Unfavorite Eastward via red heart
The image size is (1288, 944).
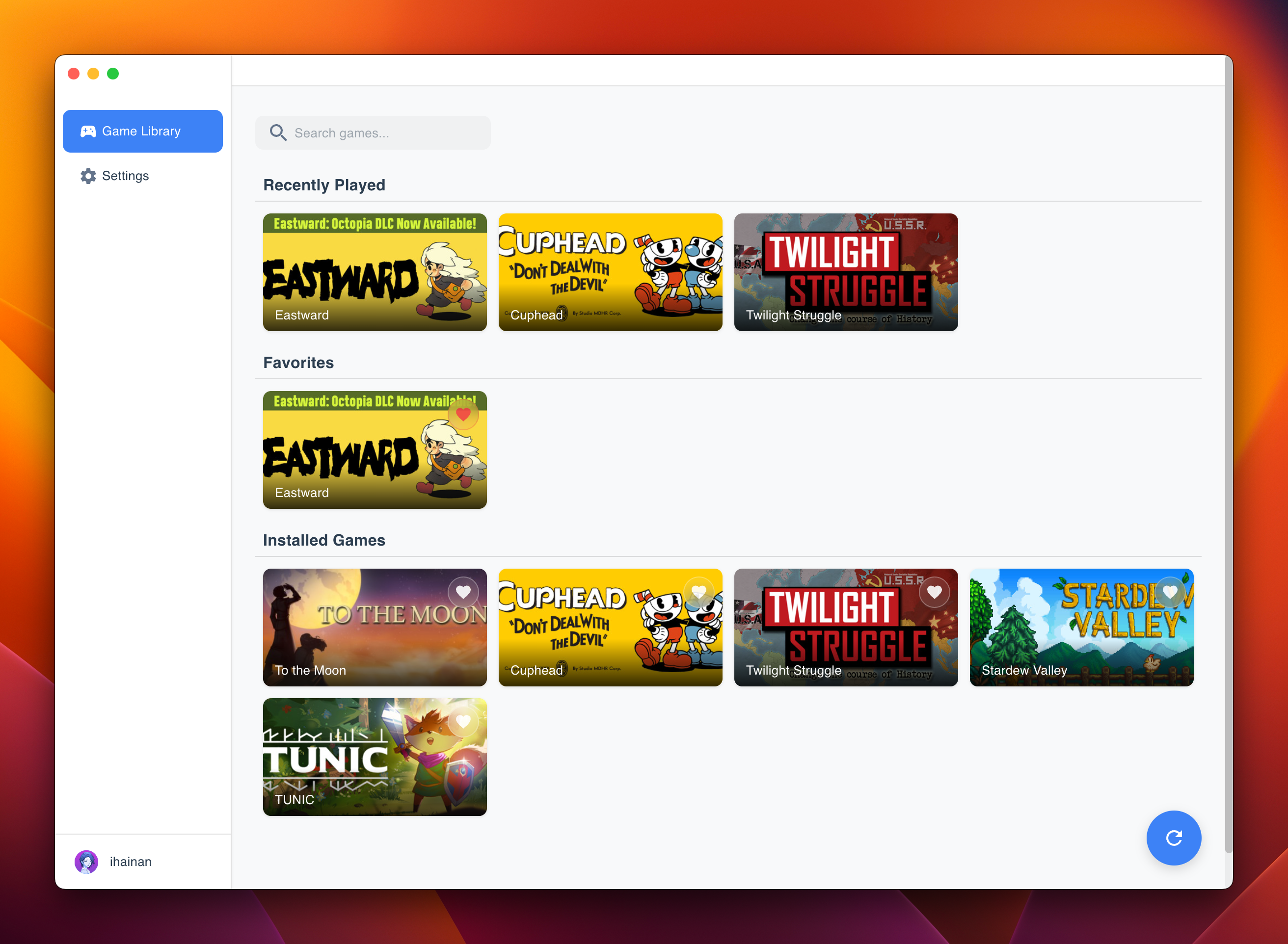click(463, 414)
